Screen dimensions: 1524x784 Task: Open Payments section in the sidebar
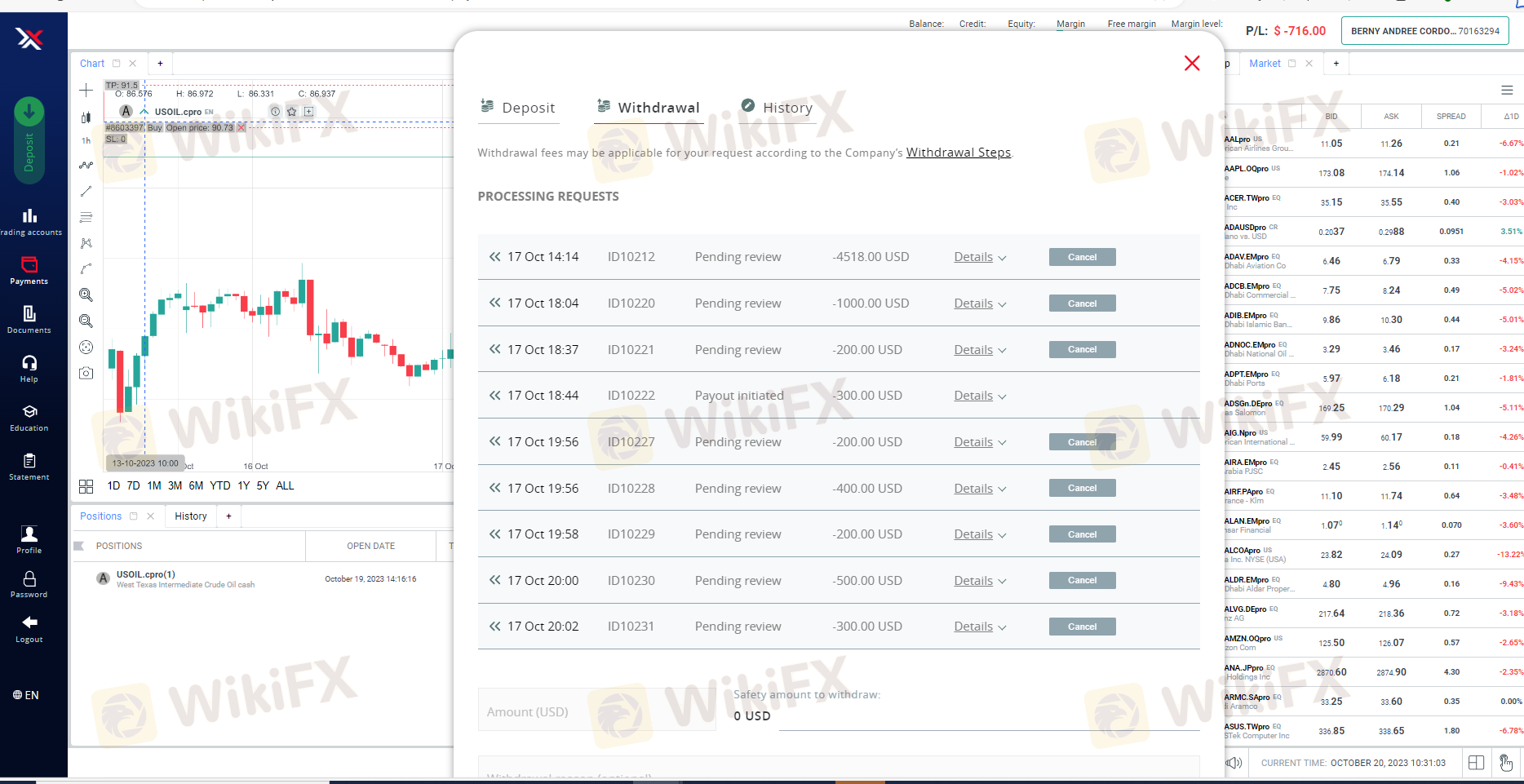(29, 271)
